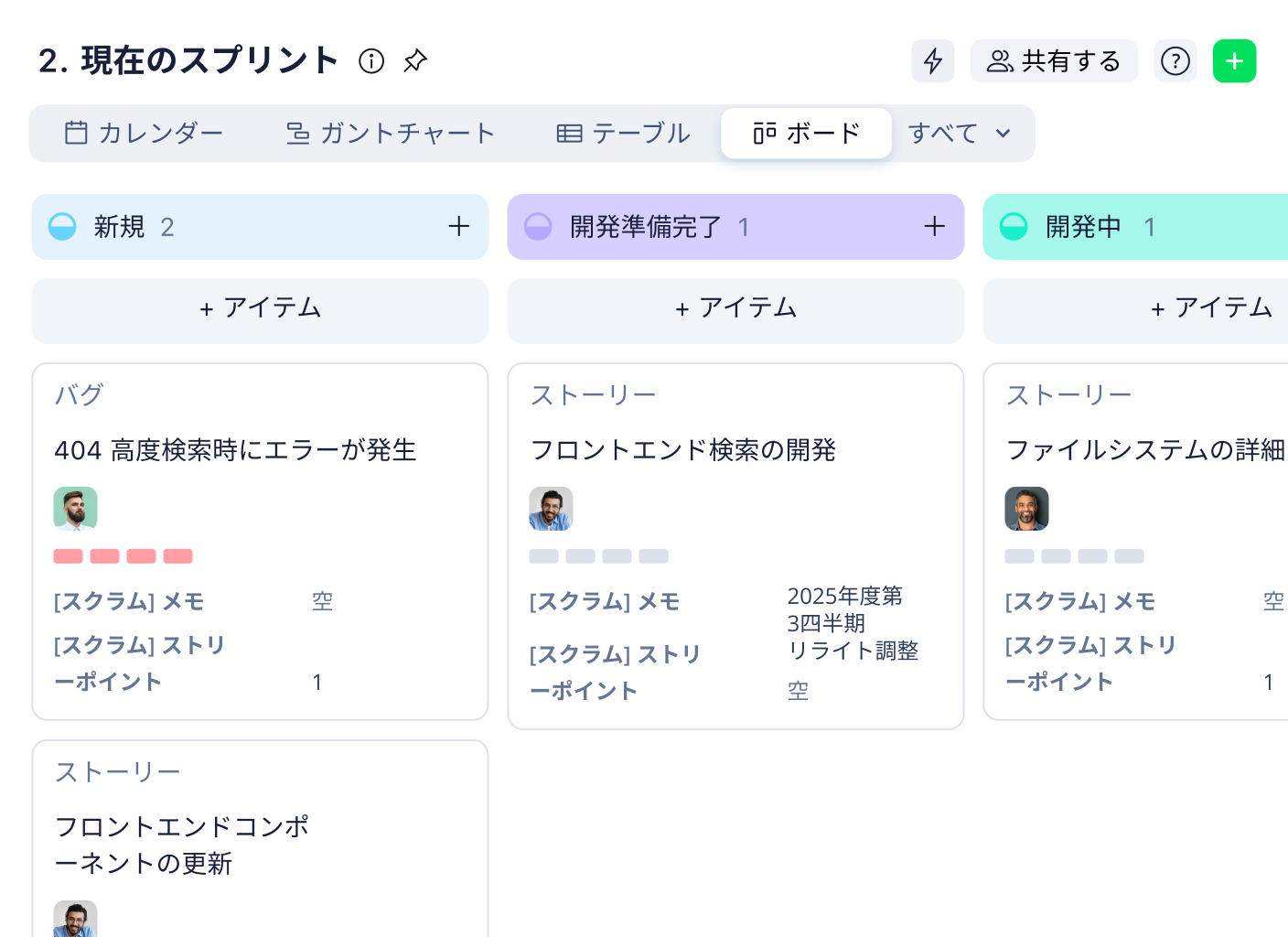Click the gray priority bars on フロントエンド検索の開発 card
The width and height of the screenshot is (1288, 937).
click(599, 556)
